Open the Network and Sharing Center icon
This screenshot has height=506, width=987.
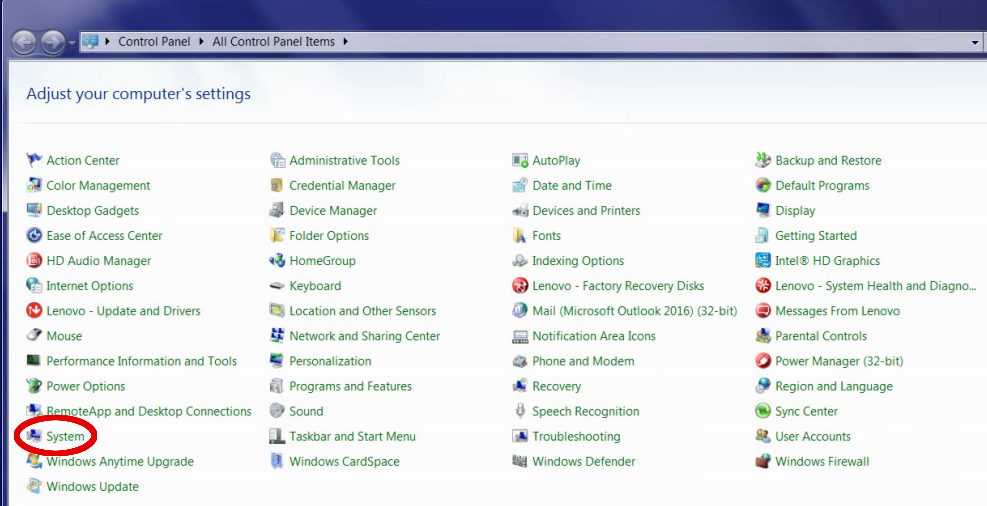(277, 337)
